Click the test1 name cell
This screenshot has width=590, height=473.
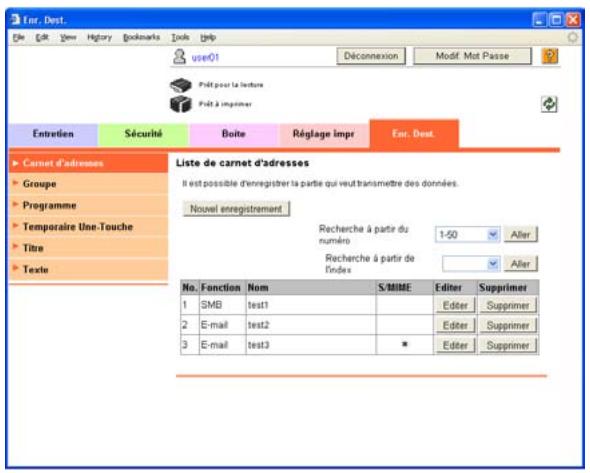pyautogui.click(x=311, y=305)
